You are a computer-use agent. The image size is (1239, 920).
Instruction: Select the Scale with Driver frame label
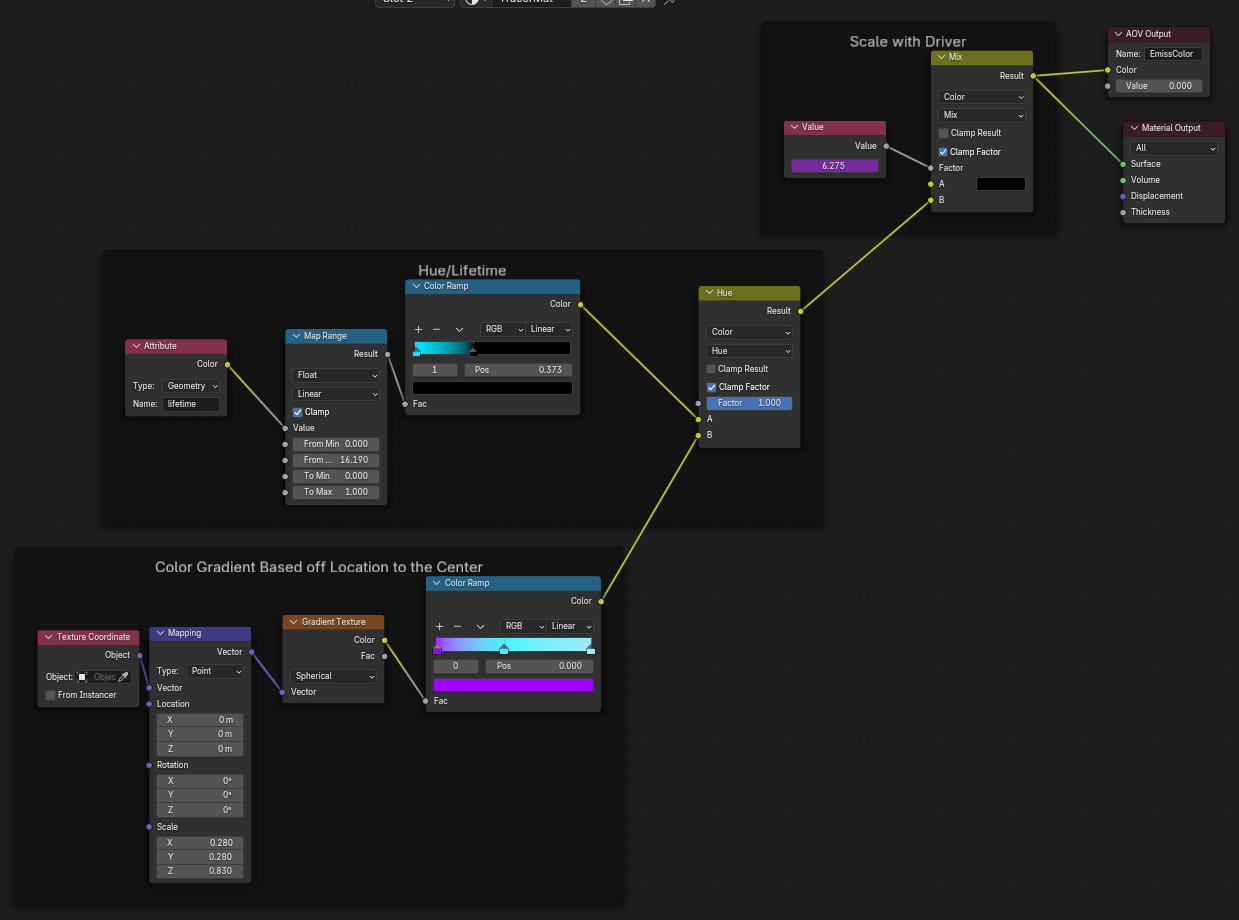point(908,42)
